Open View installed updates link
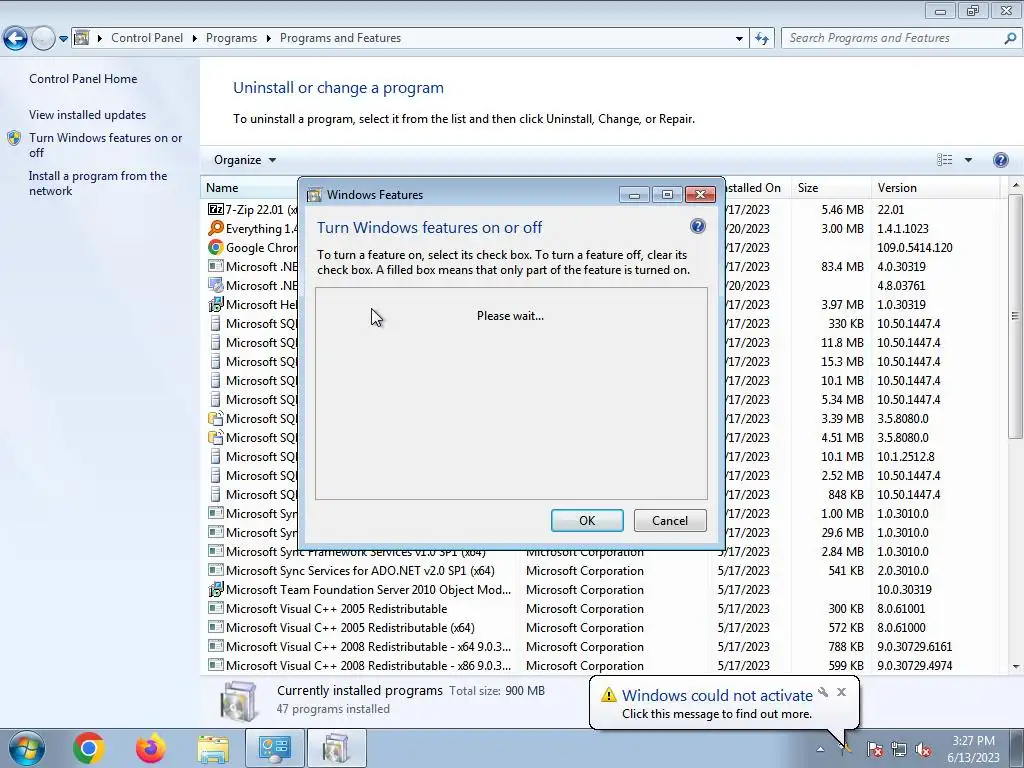Screen dimensions: 1024x768 [x=88, y=114]
